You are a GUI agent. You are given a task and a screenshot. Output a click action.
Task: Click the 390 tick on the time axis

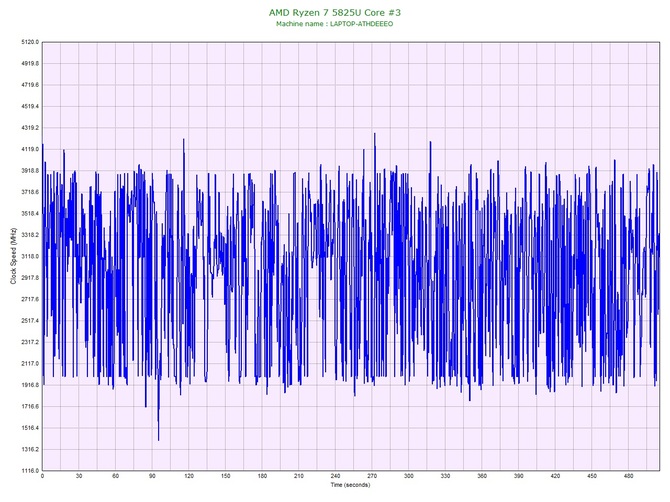coord(519,476)
